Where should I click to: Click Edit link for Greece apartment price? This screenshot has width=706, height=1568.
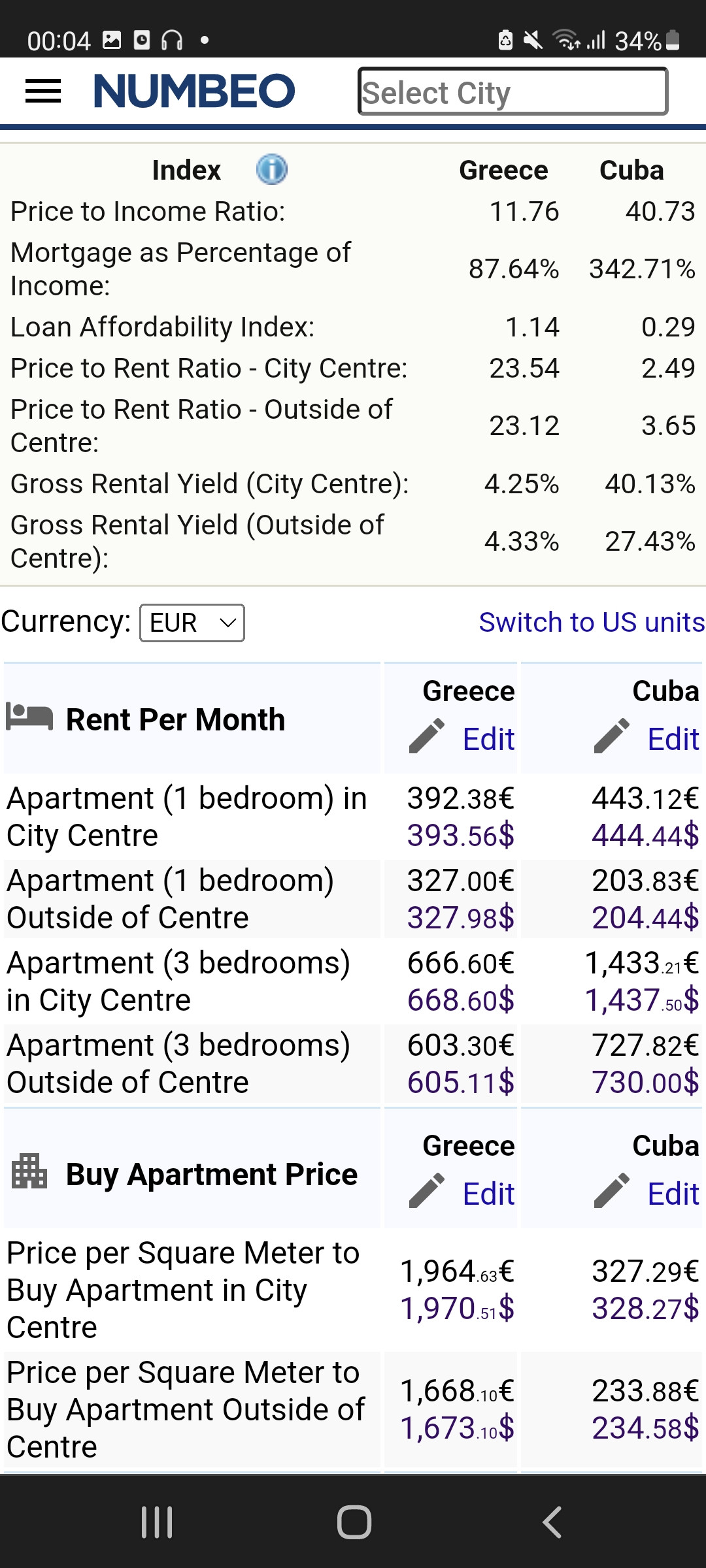488,1194
